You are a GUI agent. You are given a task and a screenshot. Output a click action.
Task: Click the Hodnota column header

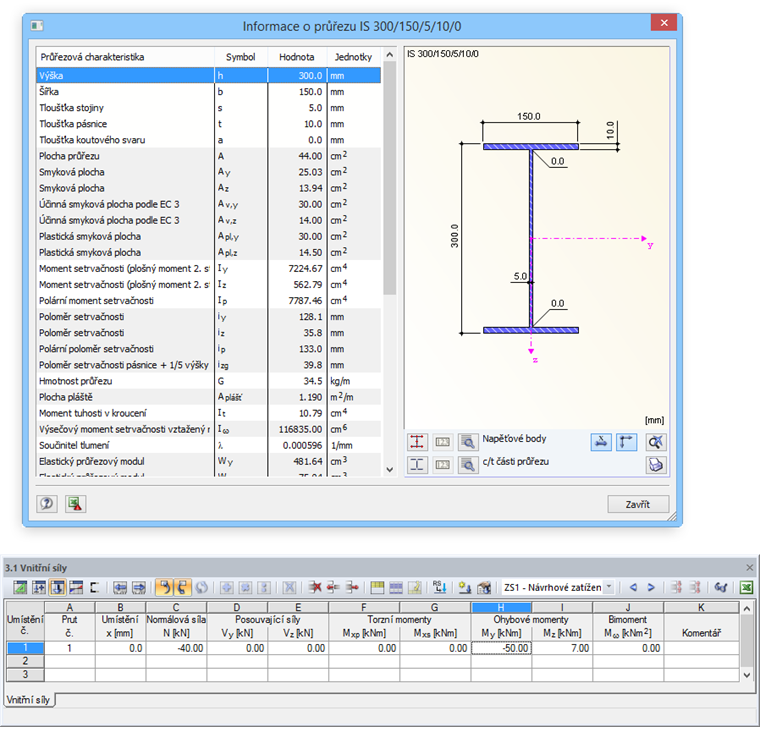[x=297, y=57]
